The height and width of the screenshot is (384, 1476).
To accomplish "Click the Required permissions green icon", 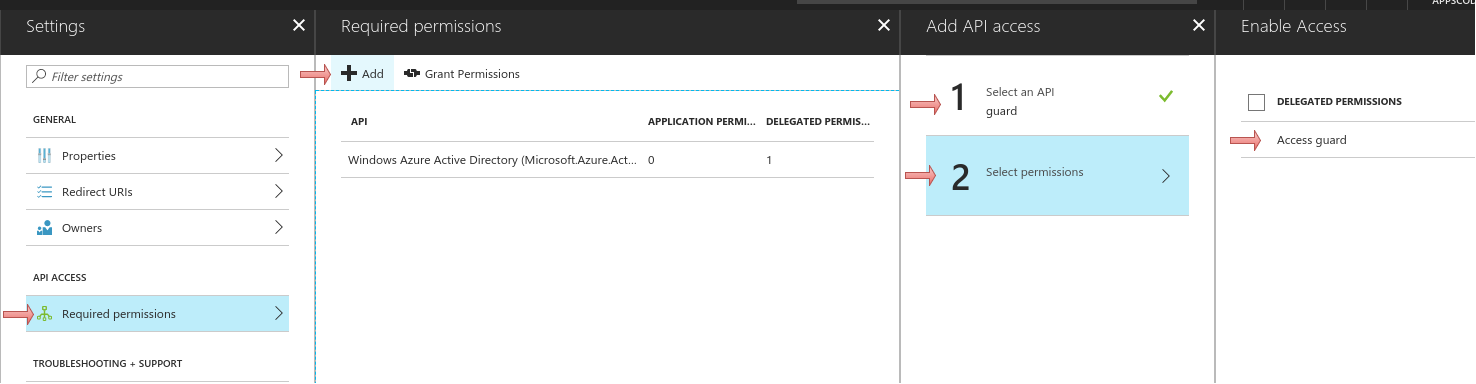I will 44,314.
